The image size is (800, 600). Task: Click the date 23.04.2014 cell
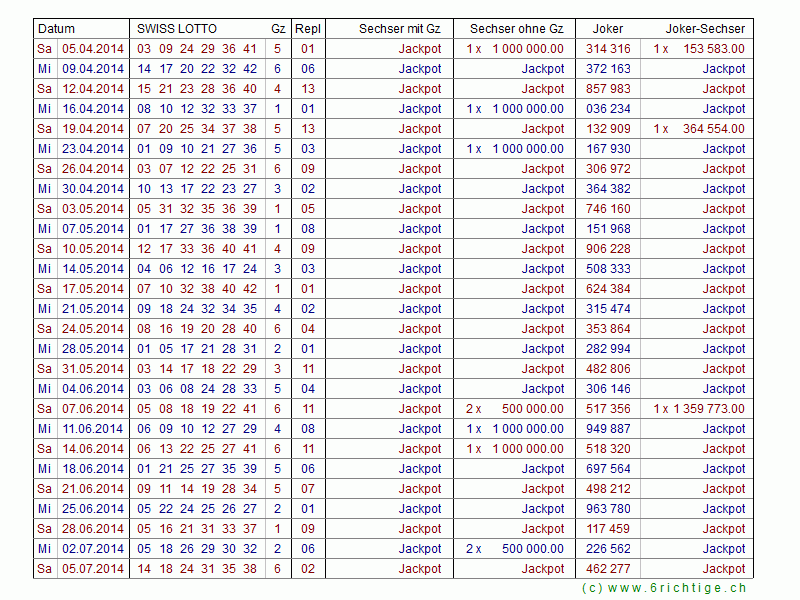93,149
